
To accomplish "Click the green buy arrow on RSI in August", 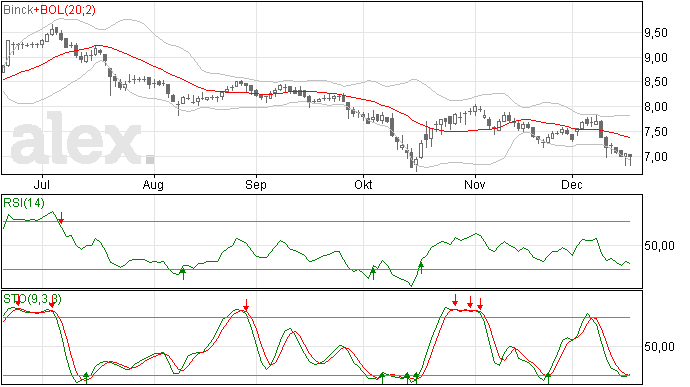I will tap(183, 273).
